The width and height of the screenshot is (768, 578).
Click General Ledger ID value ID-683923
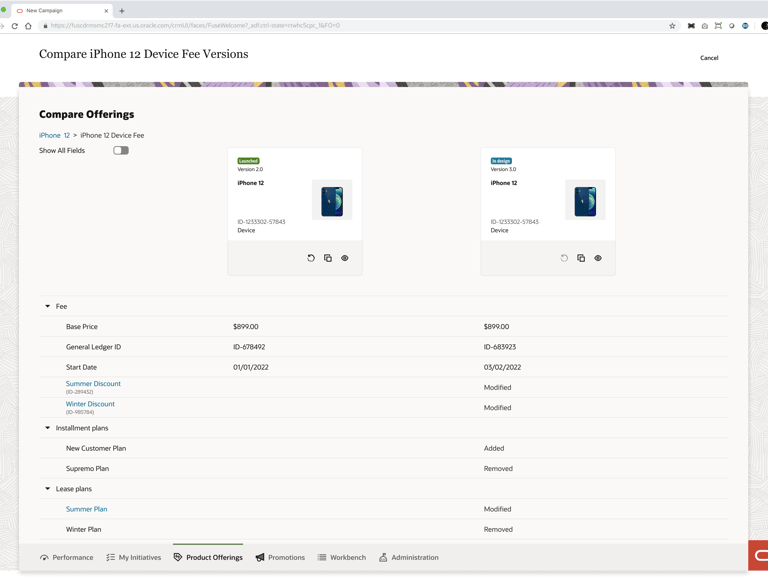[x=500, y=347]
